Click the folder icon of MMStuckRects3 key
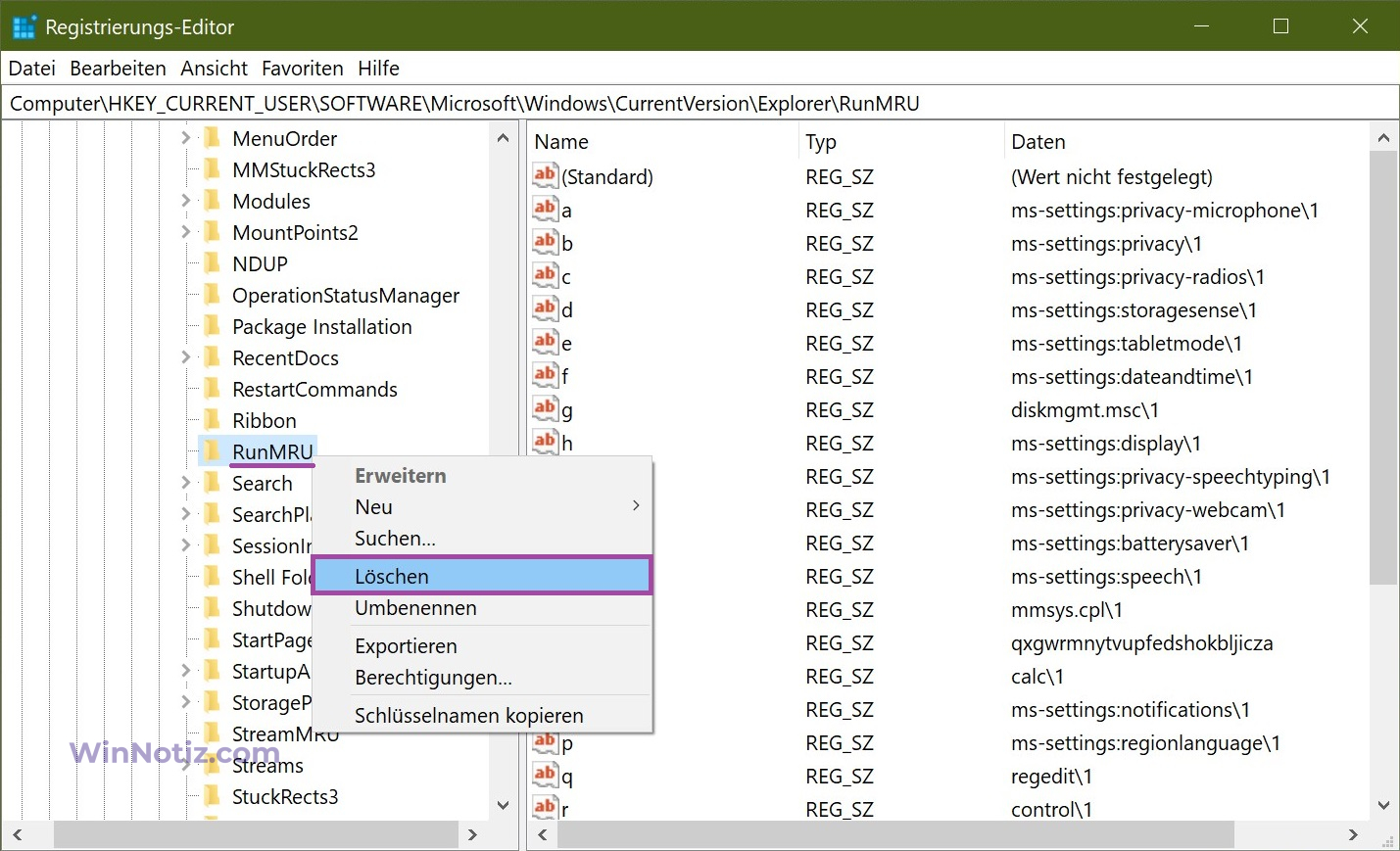This screenshot has width=1400, height=851. (x=212, y=169)
